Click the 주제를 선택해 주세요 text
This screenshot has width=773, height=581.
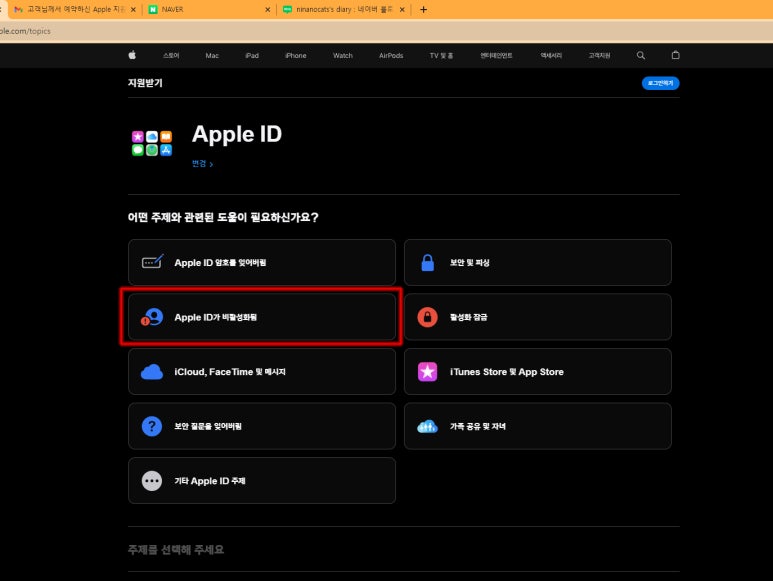[176, 549]
